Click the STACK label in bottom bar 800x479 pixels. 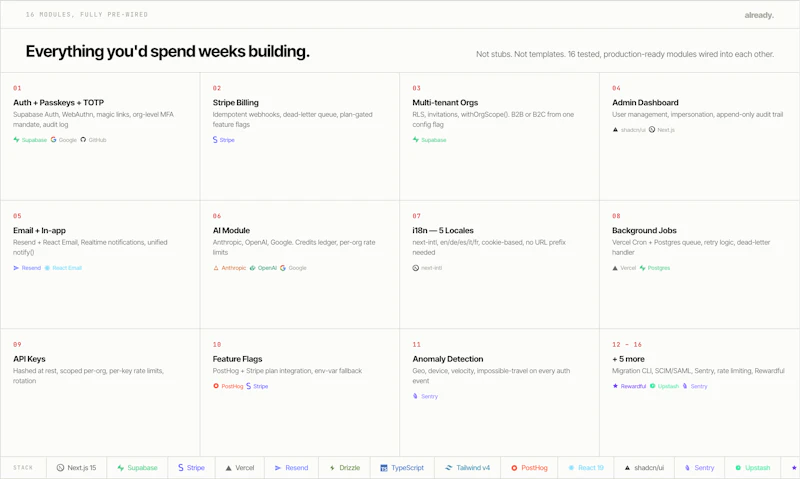tap(23, 468)
